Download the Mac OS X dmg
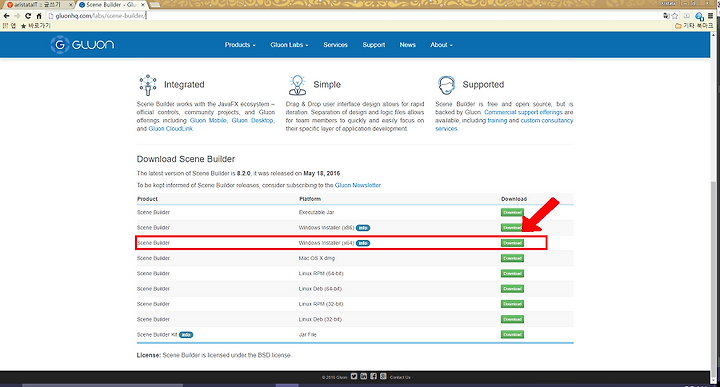 tap(512, 258)
